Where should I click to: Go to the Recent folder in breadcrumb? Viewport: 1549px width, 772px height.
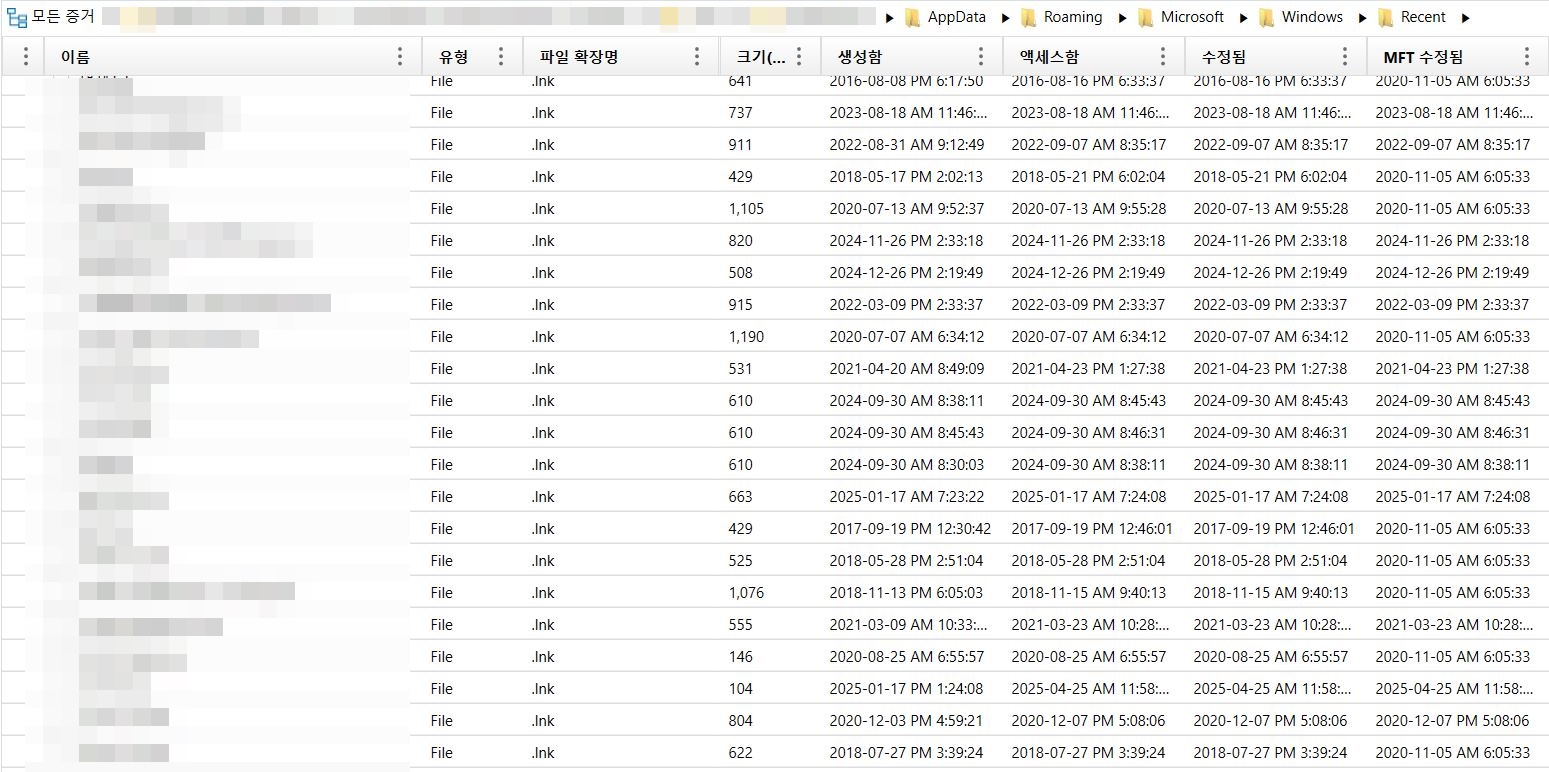1411,17
